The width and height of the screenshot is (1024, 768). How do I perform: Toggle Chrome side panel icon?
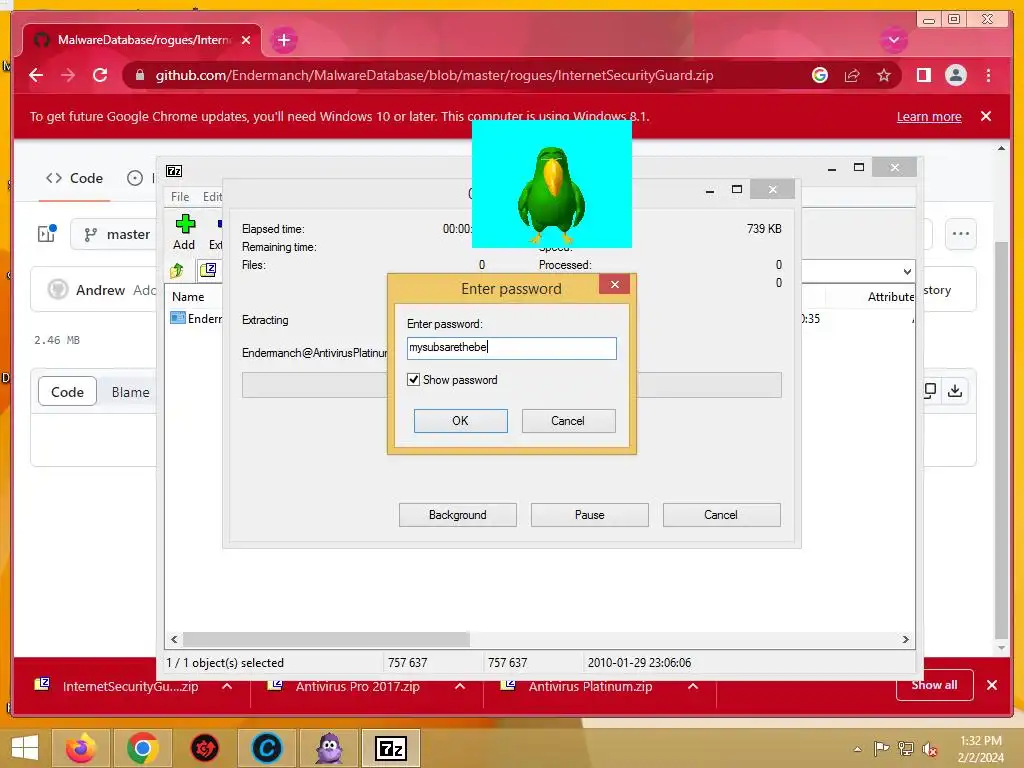[x=923, y=75]
